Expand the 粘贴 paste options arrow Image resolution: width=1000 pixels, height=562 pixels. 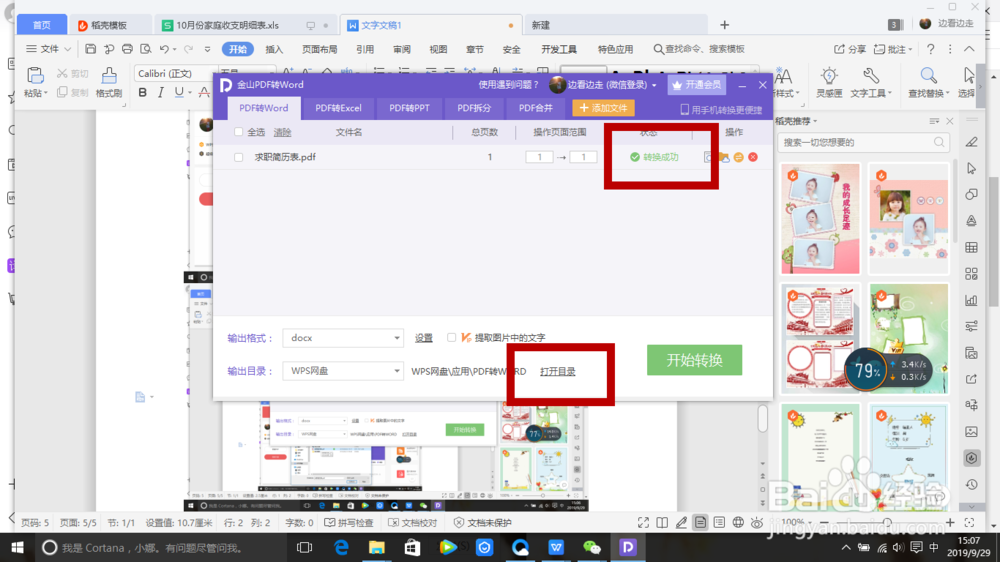click(46, 93)
